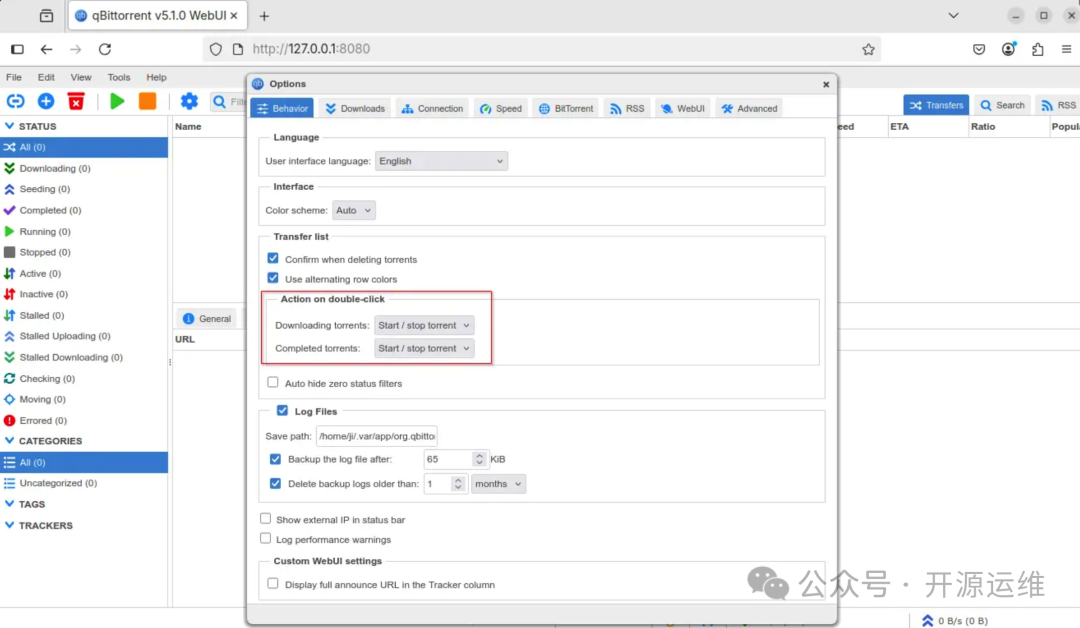
Task: Open the User interface language dropdown
Action: [x=438, y=160]
